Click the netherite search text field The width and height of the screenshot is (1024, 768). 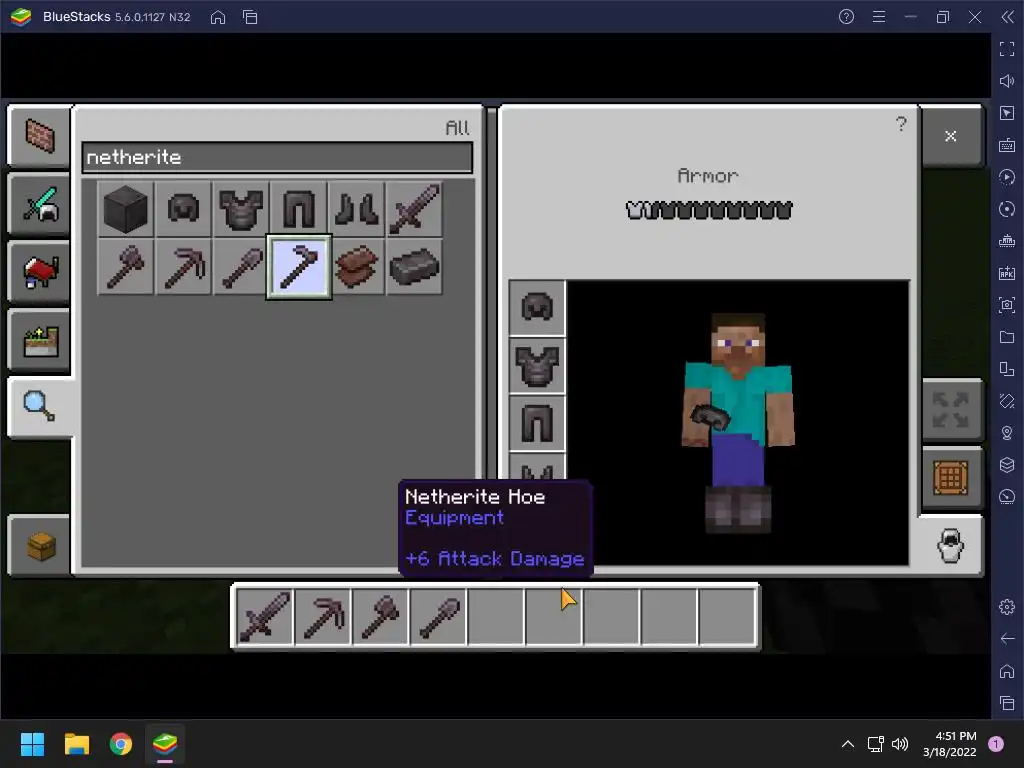coord(277,157)
